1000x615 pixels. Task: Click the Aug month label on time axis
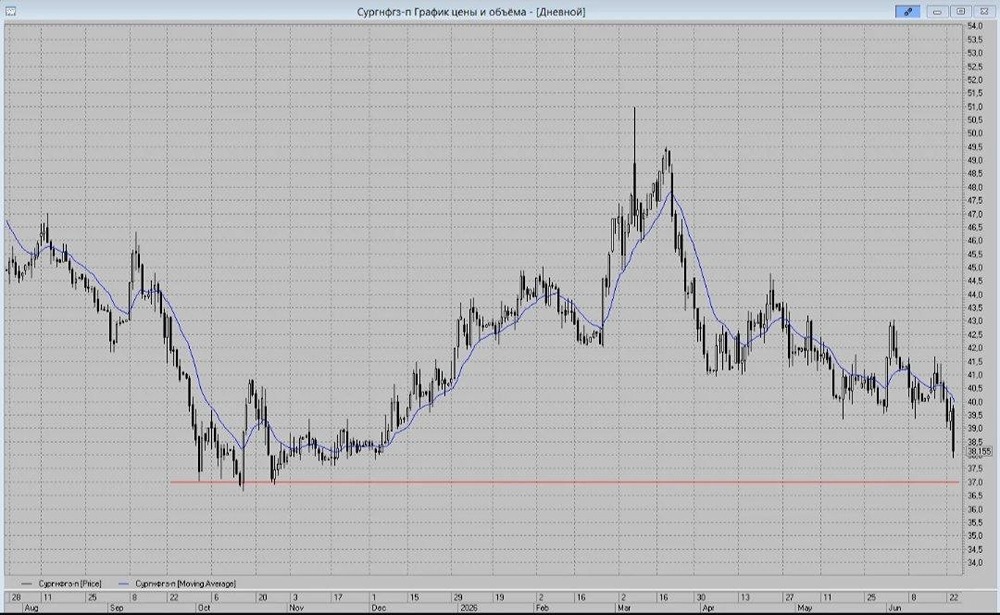click(x=31, y=608)
